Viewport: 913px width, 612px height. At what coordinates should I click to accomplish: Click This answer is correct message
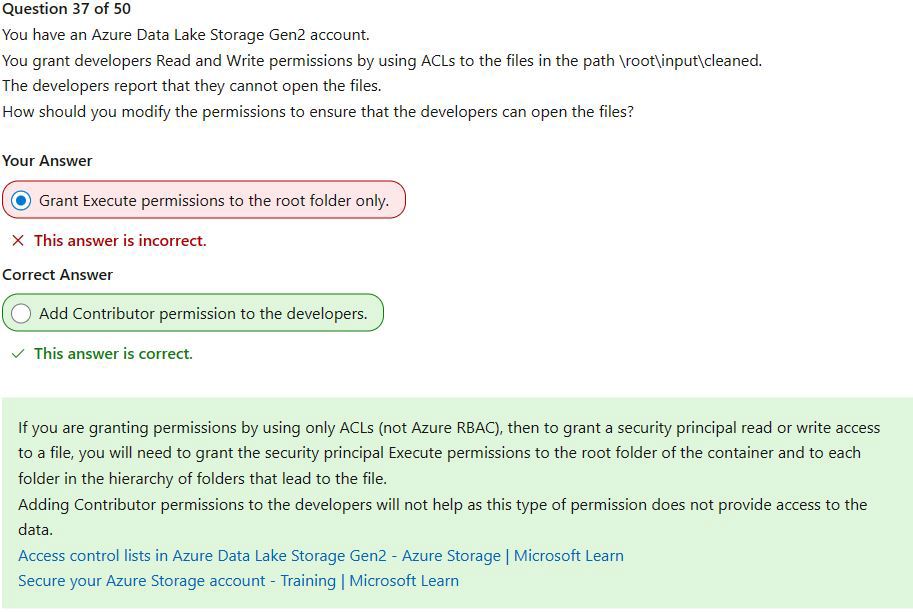coord(113,353)
